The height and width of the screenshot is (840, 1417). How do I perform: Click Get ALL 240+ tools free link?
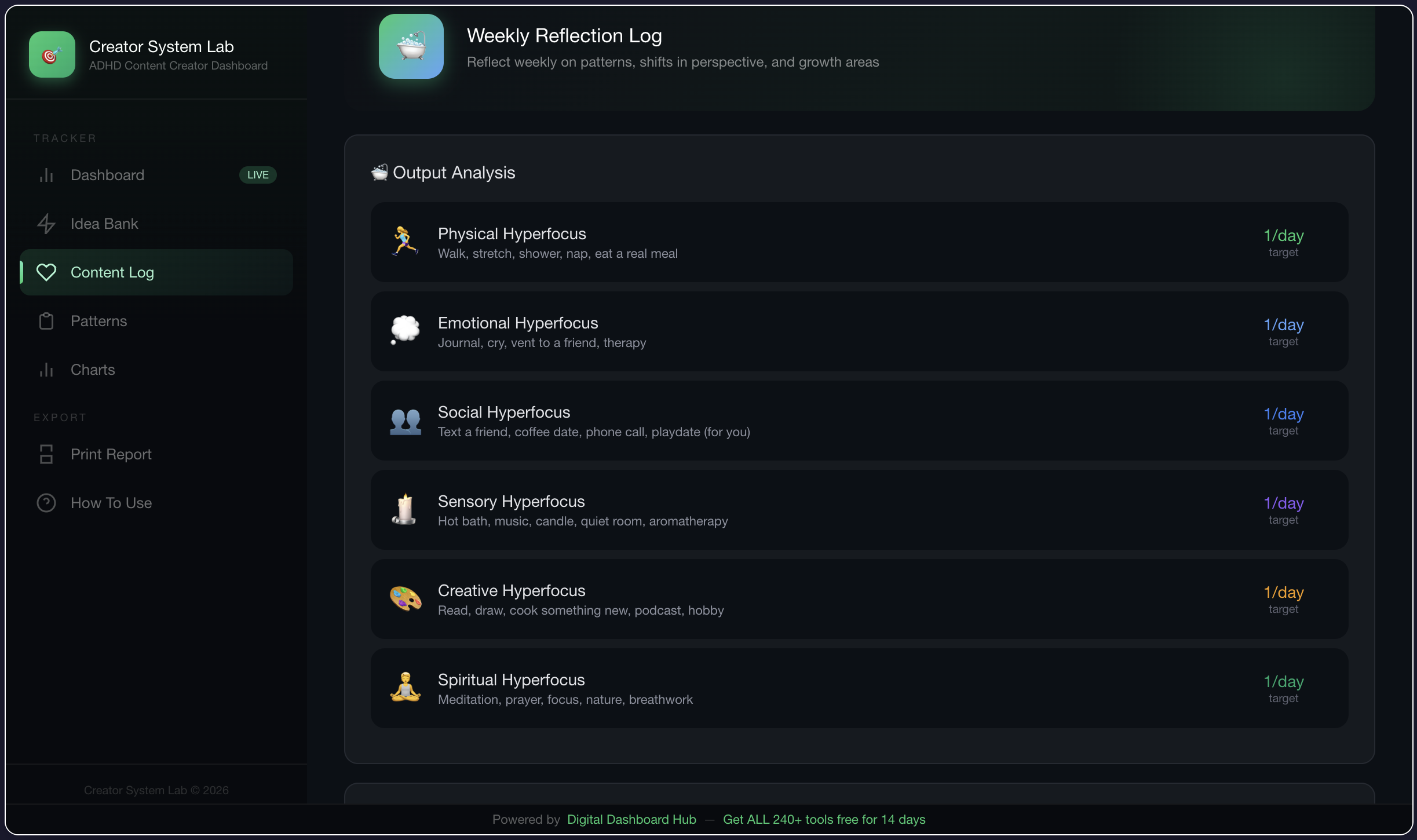tap(824, 819)
